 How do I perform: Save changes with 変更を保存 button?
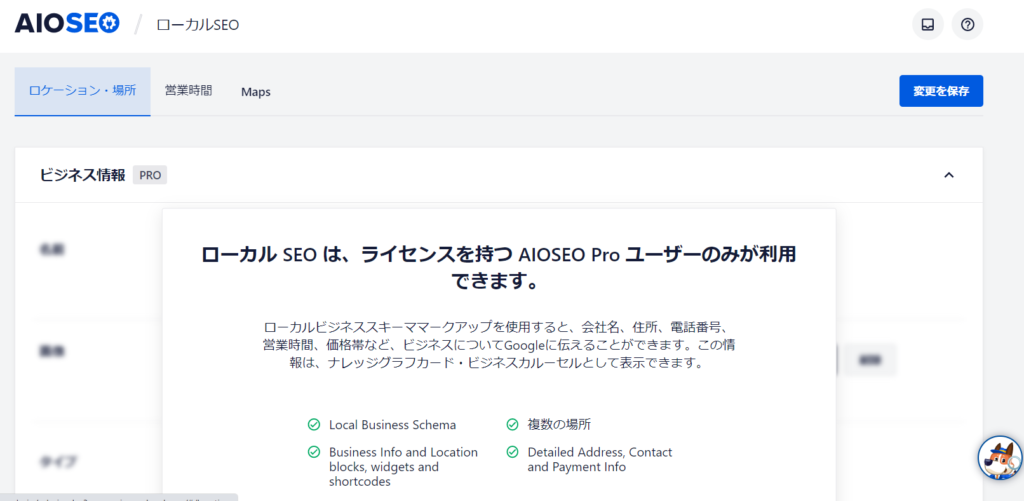(940, 91)
